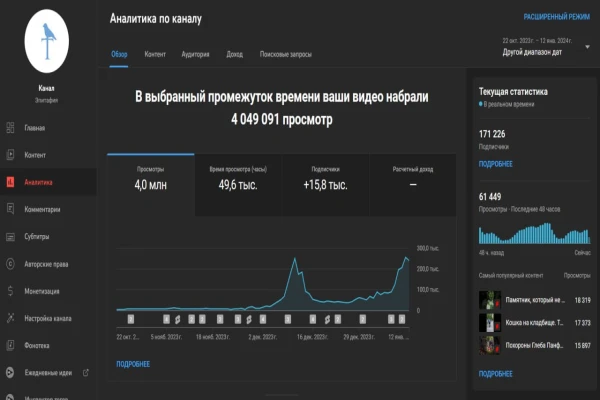This screenshot has height=400, width=600.
Task: Click the 171 226 subscribers count
Action: 492,134
